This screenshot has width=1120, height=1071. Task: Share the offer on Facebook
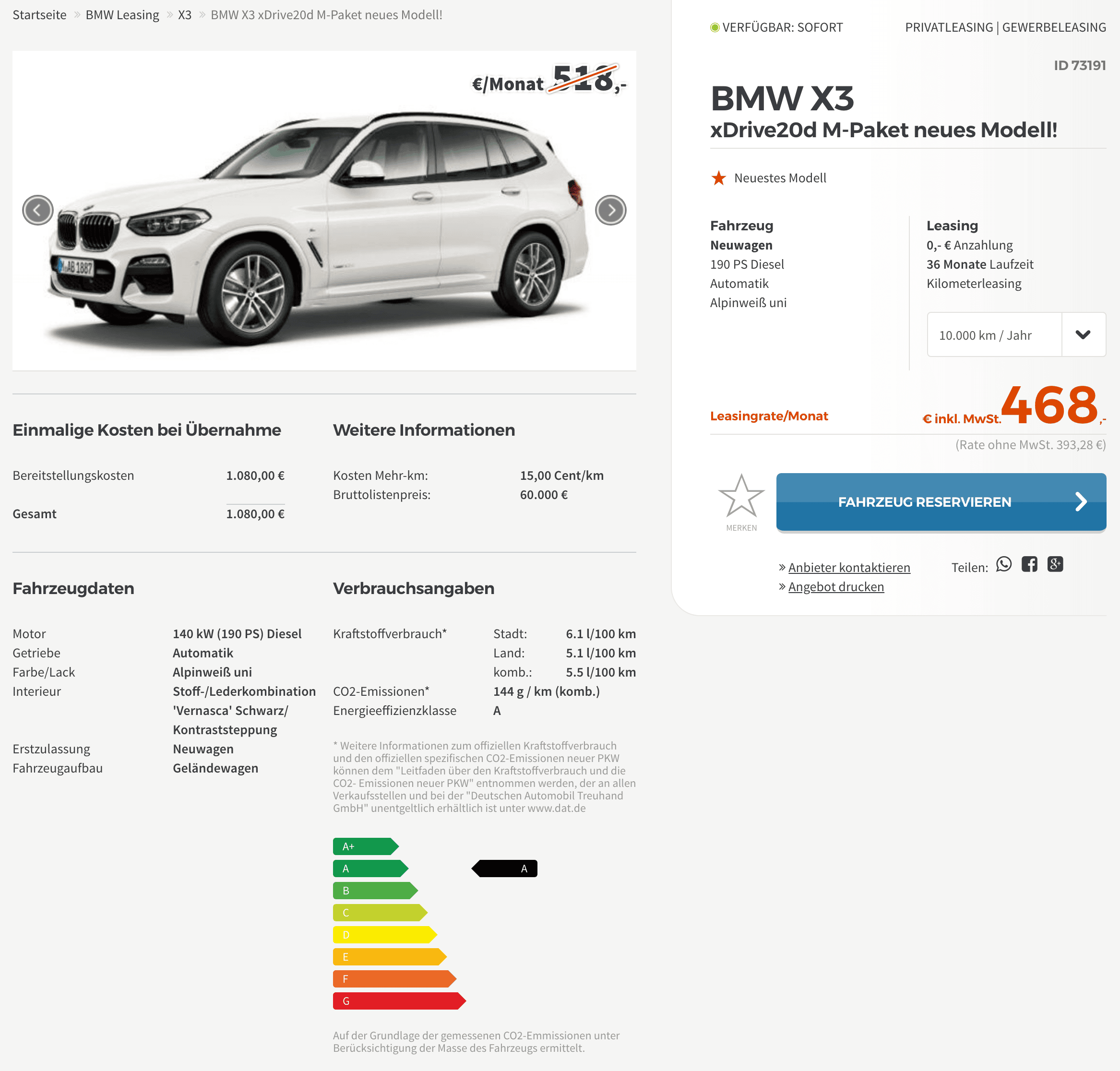point(1029,564)
